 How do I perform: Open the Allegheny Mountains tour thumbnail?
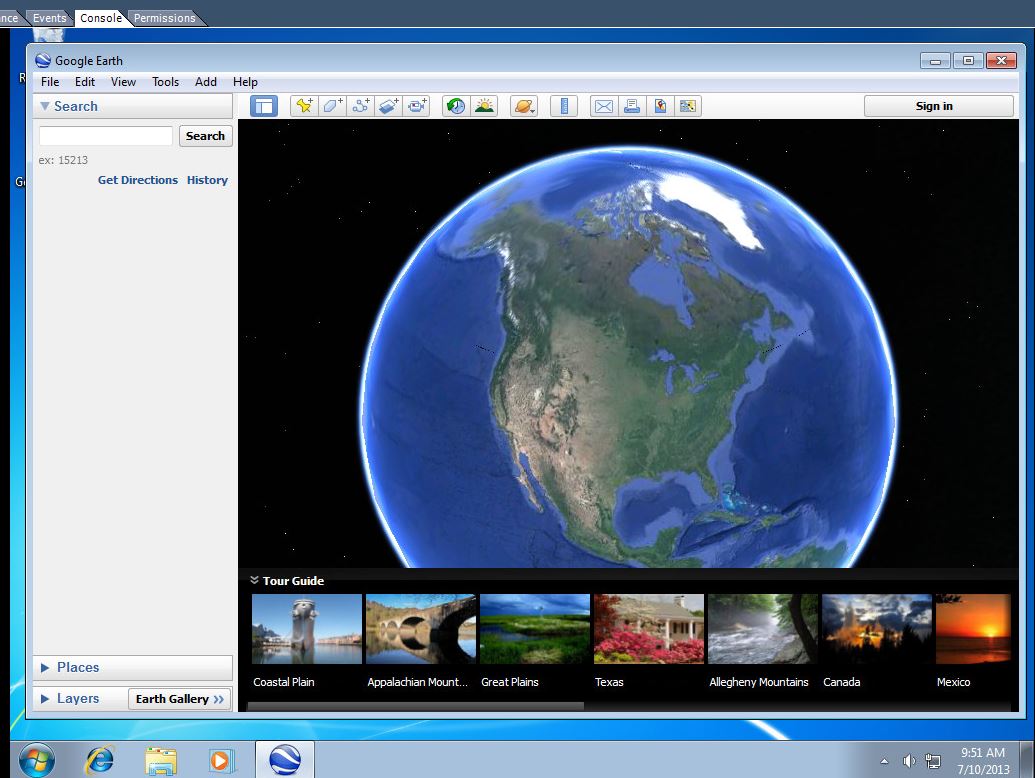[x=762, y=629]
